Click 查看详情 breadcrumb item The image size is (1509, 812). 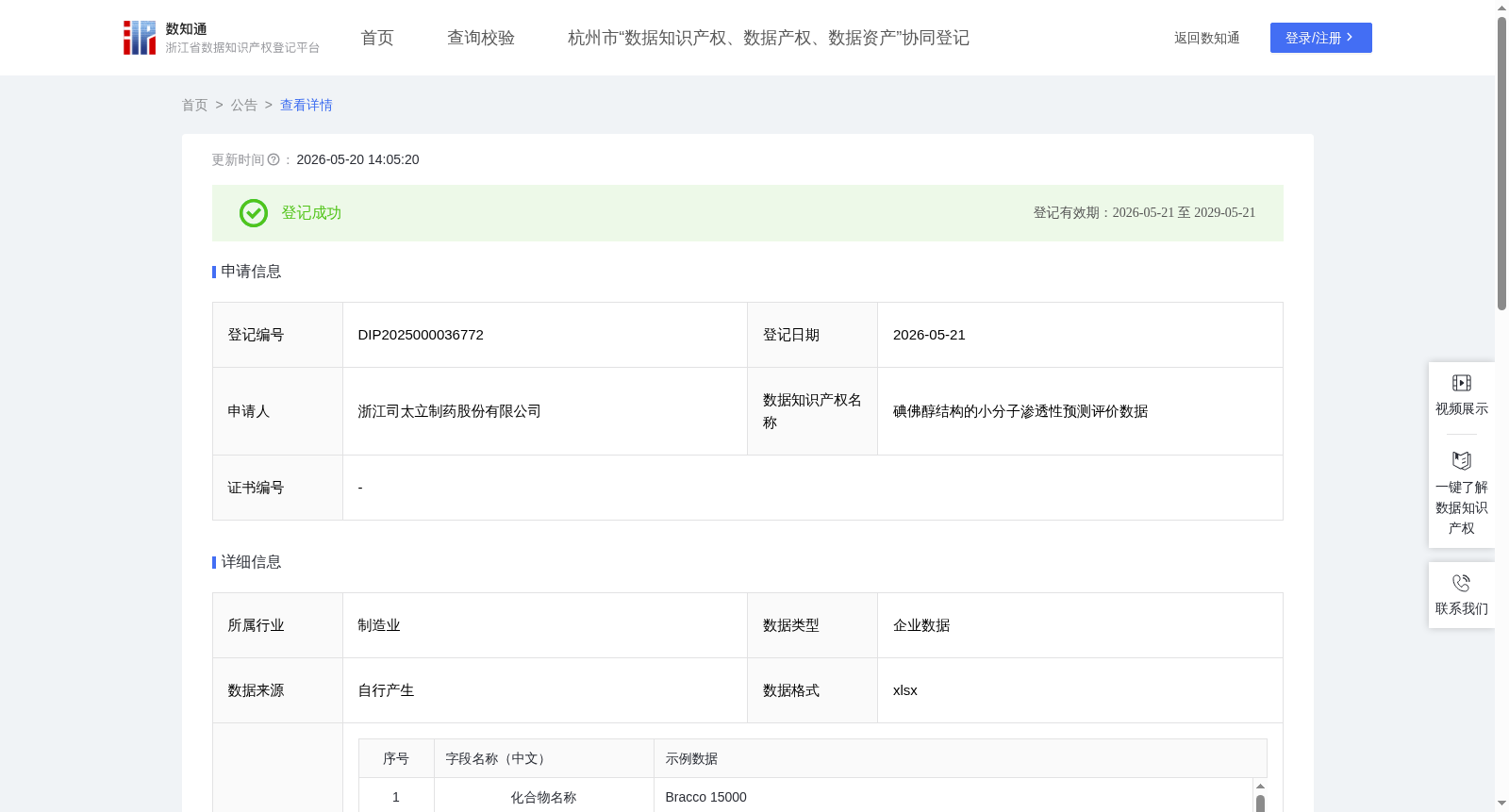pyautogui.click(x=307, y=105)
